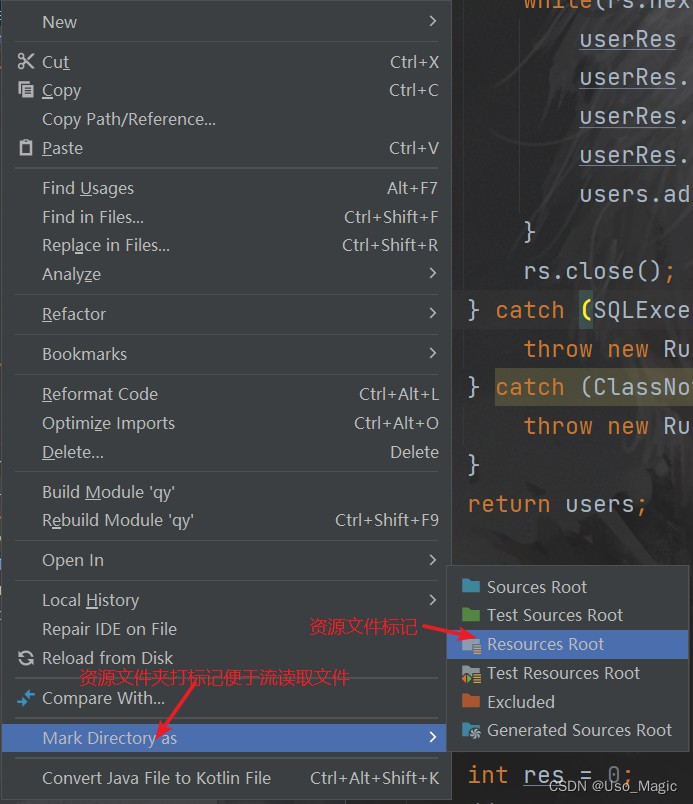Screen dimensions: 693x804
Task: Click the 'return users;' code line
Action: click(556, 505)
